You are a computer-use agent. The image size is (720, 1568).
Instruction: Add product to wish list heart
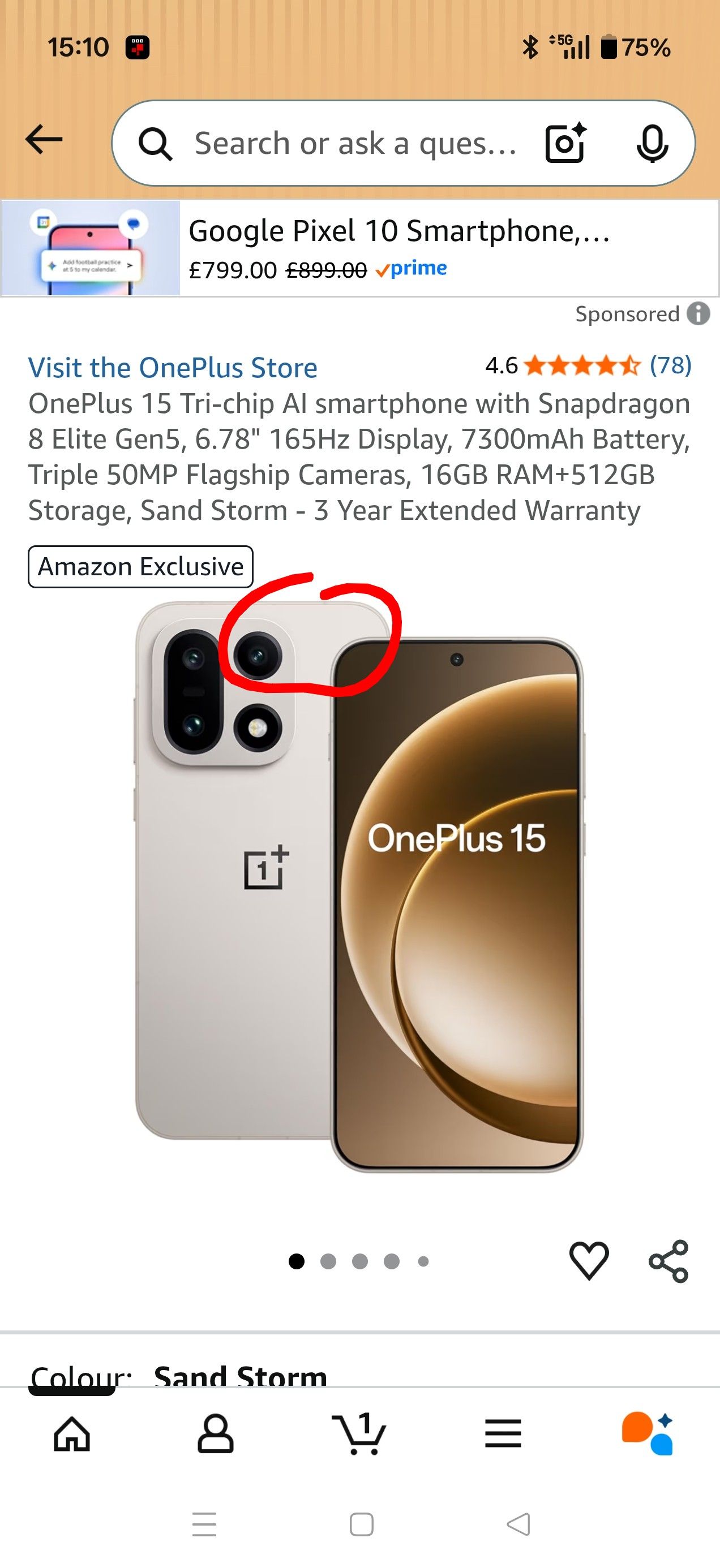pos(589,1261)
